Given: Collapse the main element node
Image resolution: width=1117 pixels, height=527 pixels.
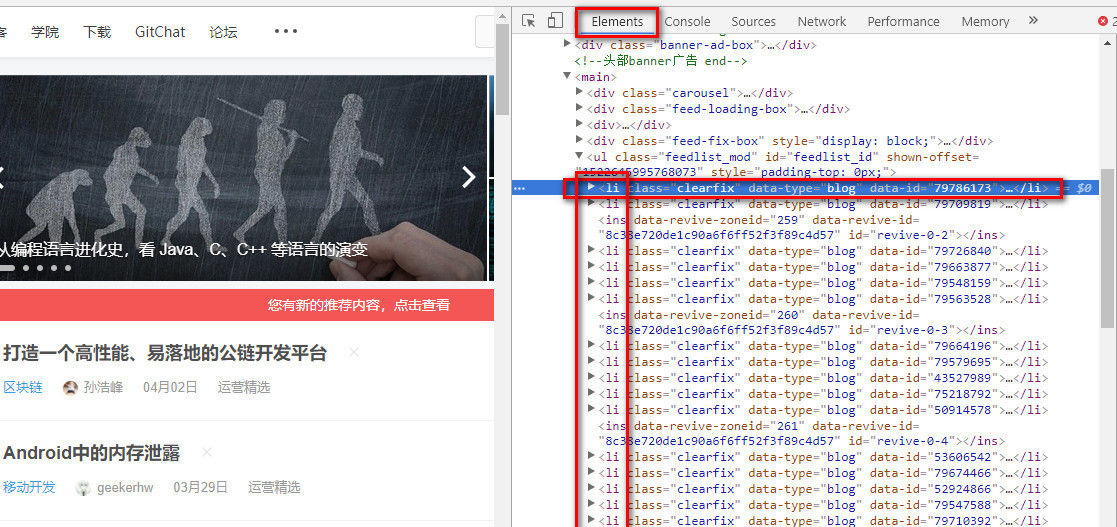Looking at the screenshot, I should pyautogui.click(x=568, y=76).
